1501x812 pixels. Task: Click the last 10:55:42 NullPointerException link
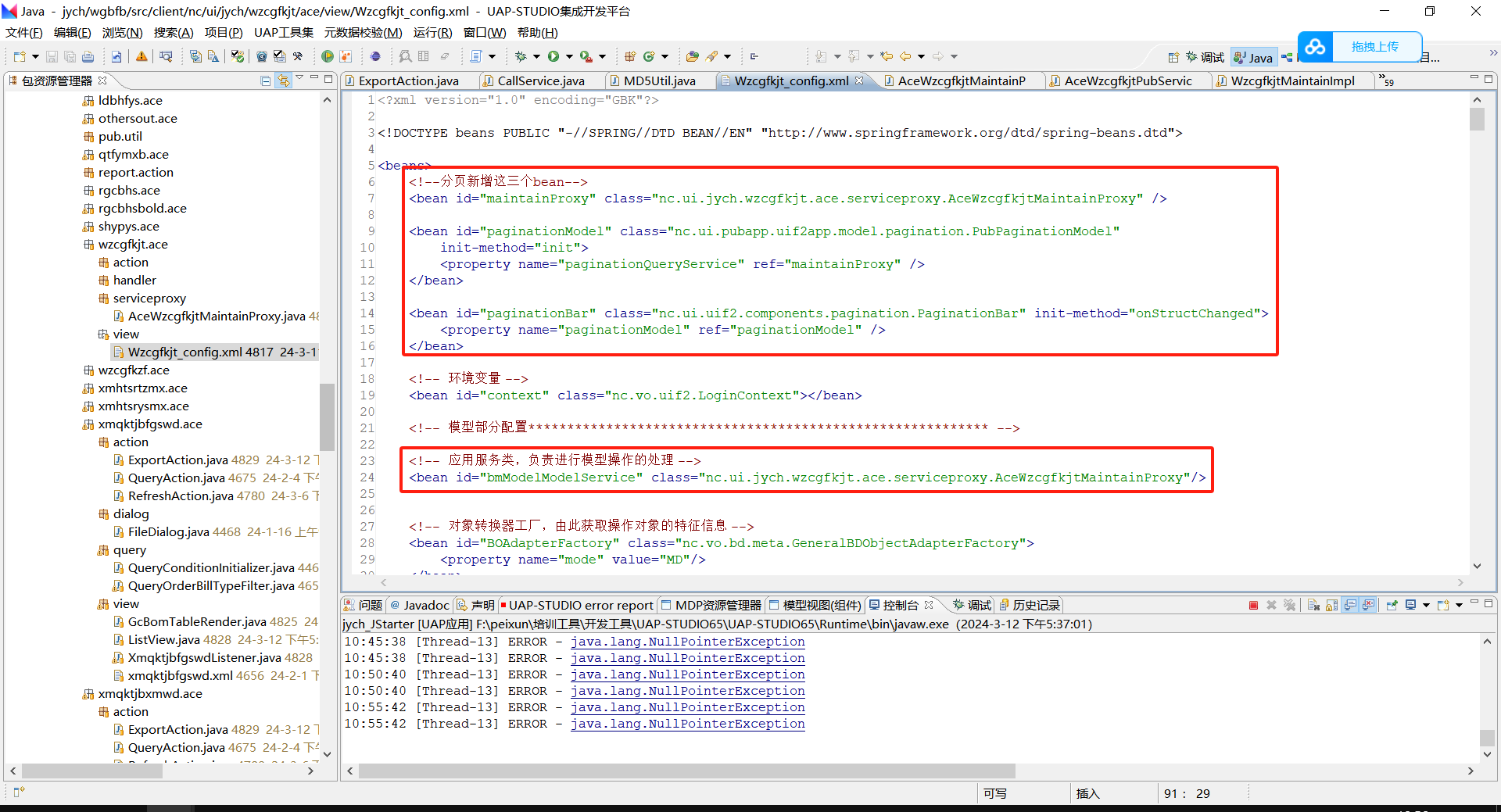(x=688, y=724)
